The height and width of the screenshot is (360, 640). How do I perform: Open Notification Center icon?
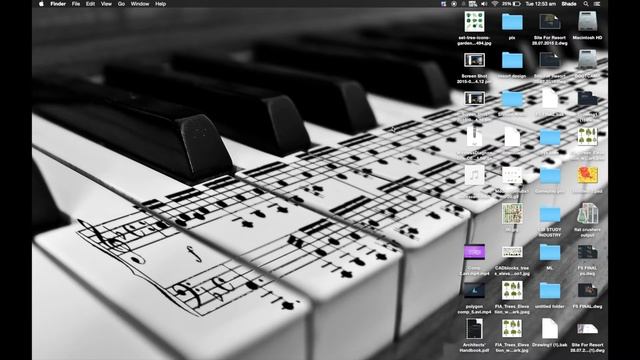point(597,4)
